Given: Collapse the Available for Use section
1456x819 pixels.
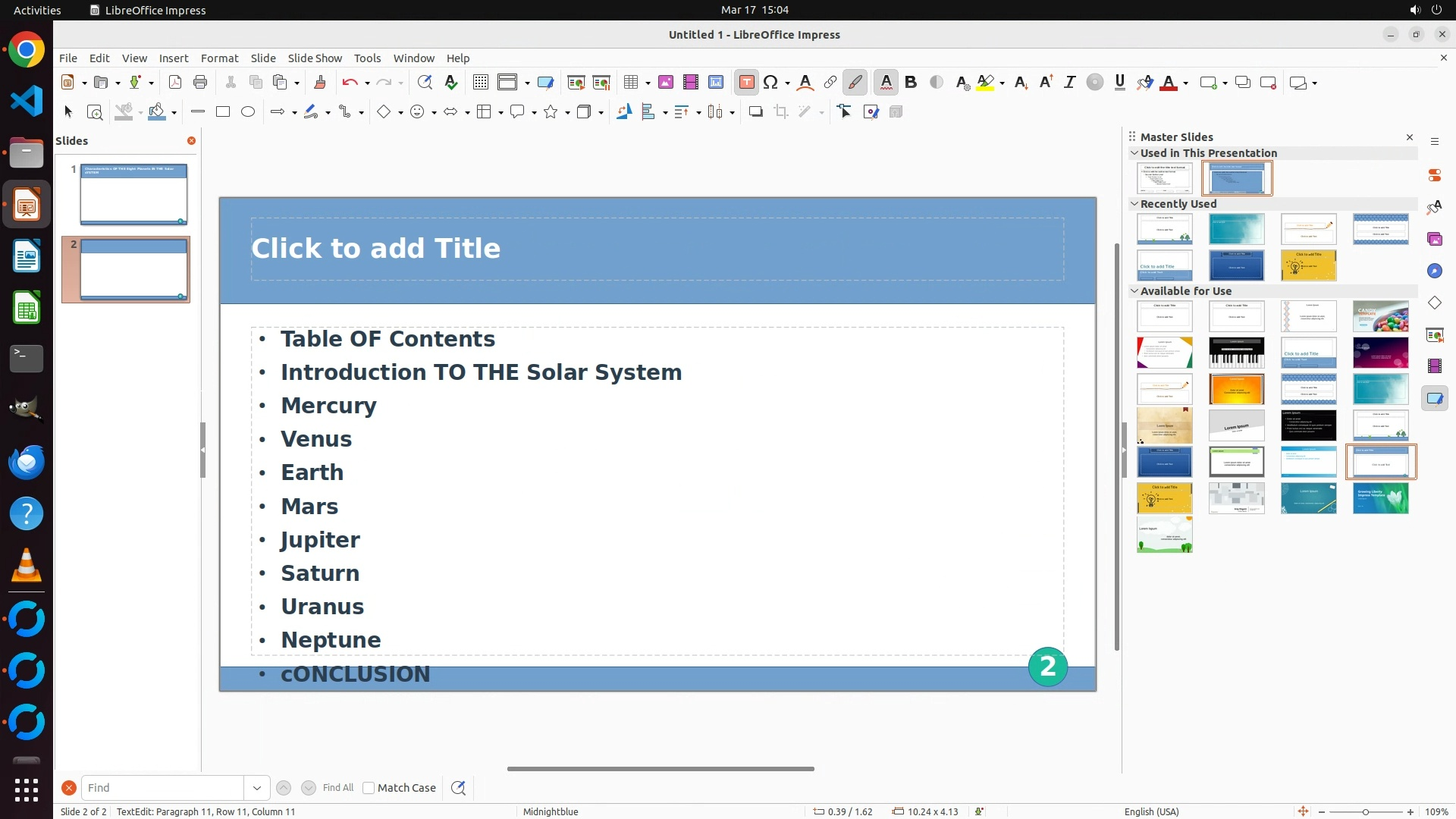Looking at the screenshot, I should click(x=1134, y=291).
